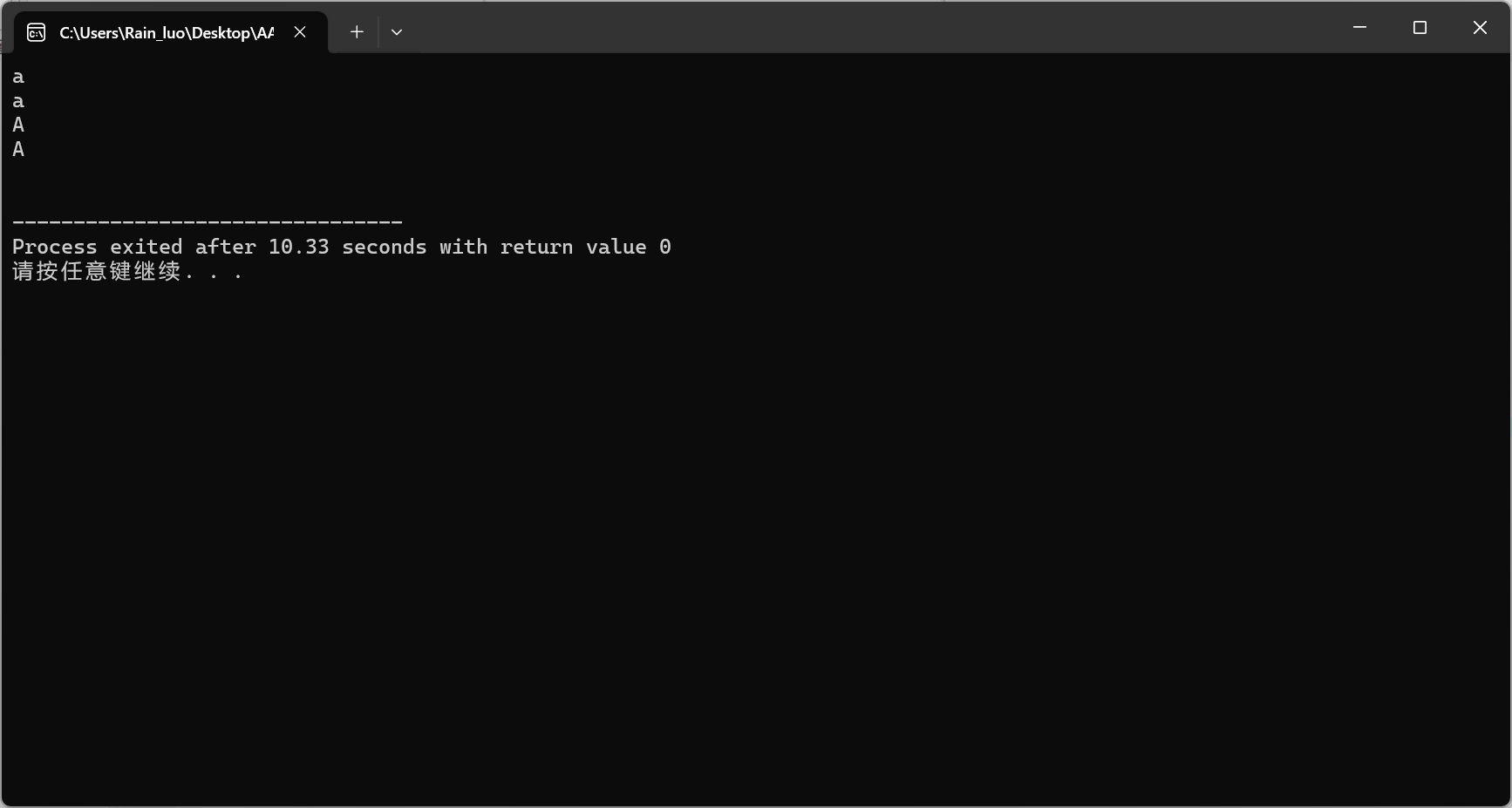Click the second lowercase 'a' output line
The image size is (1512, 808).
[x=18, y=102]
